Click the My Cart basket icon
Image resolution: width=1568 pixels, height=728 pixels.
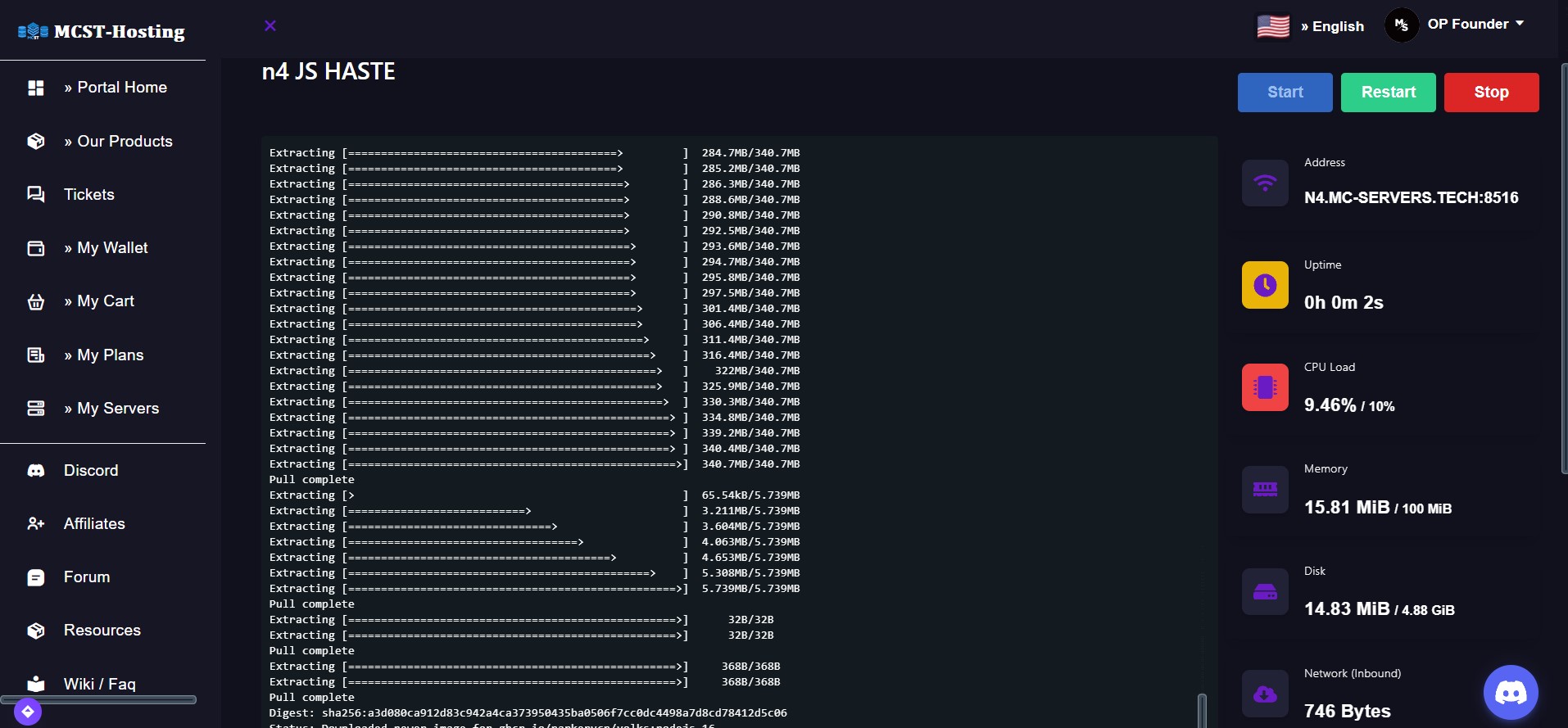36,301
